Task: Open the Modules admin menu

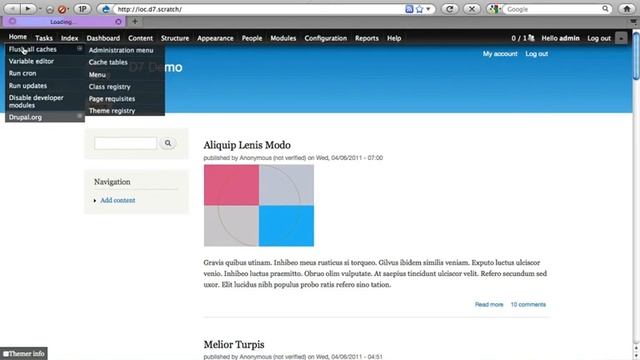Action: click(x=283, y=38)
